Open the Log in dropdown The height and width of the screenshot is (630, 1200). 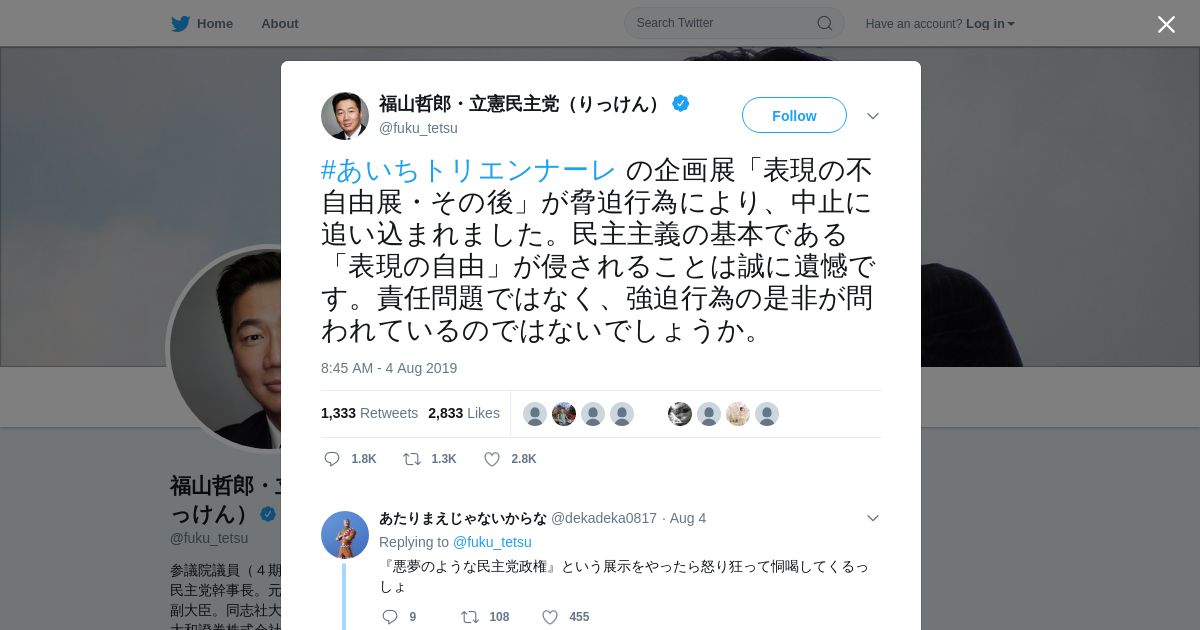(x=990, y=24)
